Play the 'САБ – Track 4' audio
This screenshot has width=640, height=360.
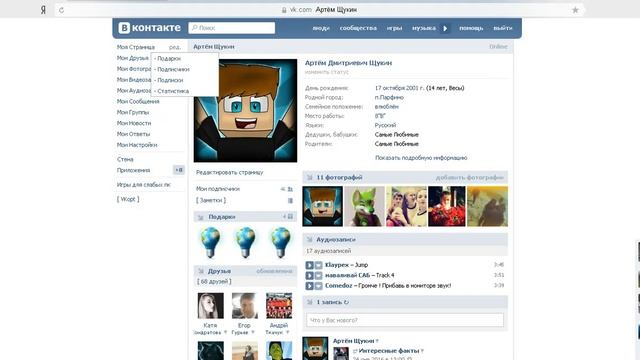click(309, 276)
